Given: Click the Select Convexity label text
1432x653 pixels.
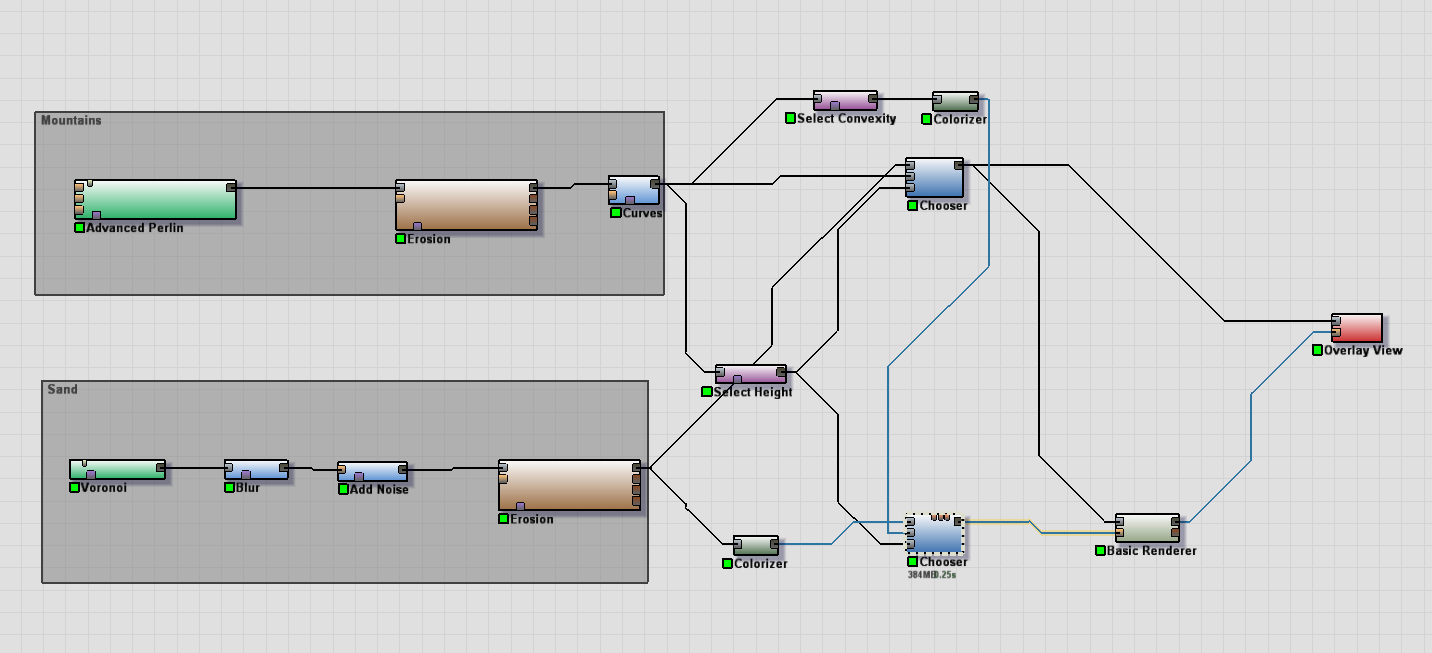Looking at the screenshot, I should tap(847, 118).
